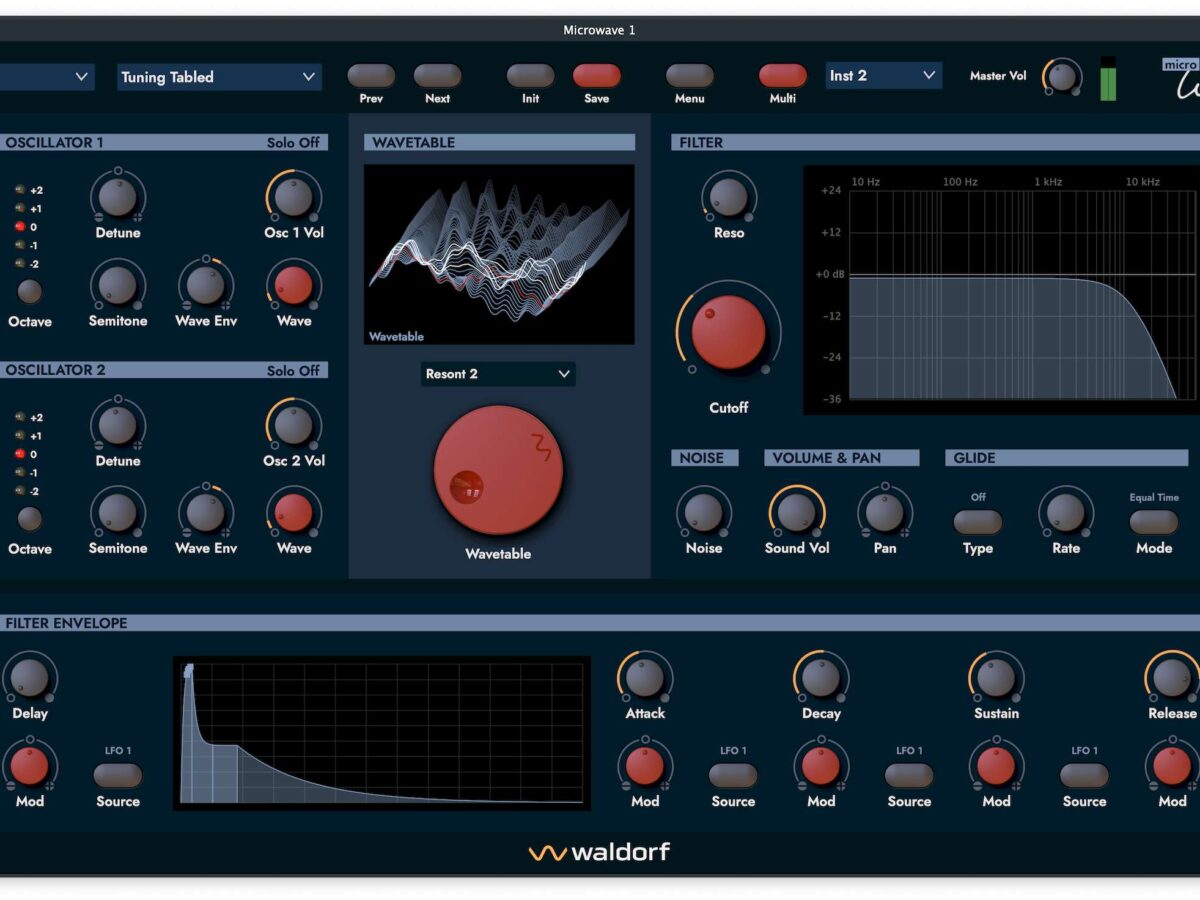The height and width of the screenshot is (900, 1200).
Task: Click the filter envelope Attack knob
Action: point(645,677)
